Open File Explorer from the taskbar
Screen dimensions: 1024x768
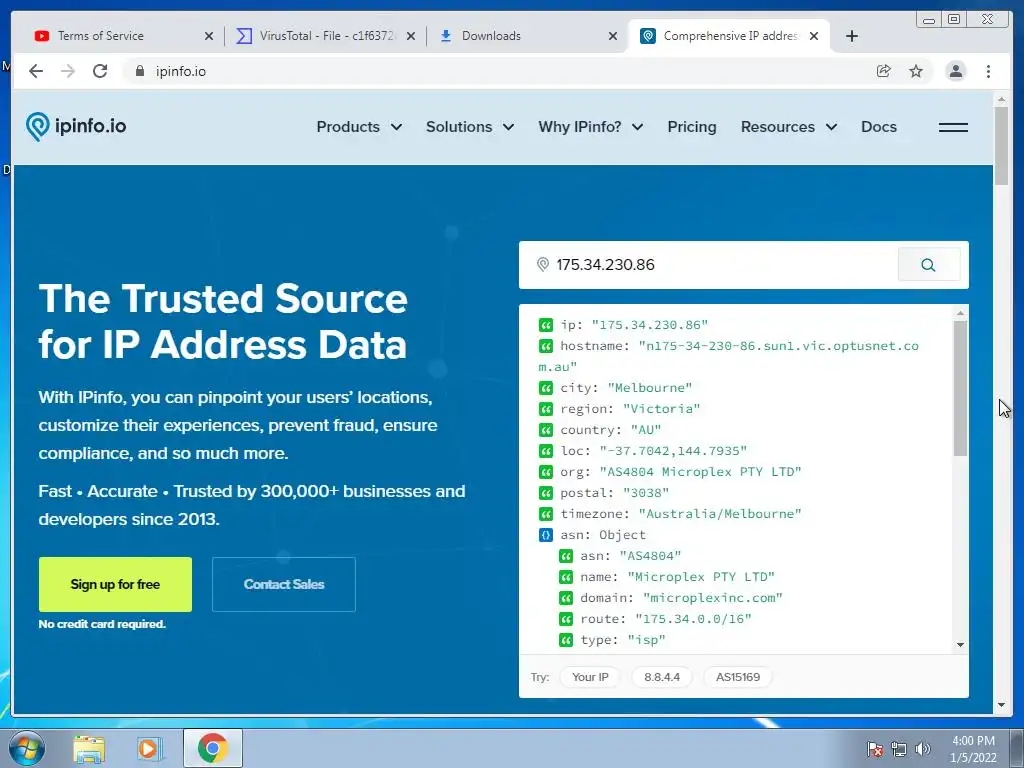coord(88,748)
